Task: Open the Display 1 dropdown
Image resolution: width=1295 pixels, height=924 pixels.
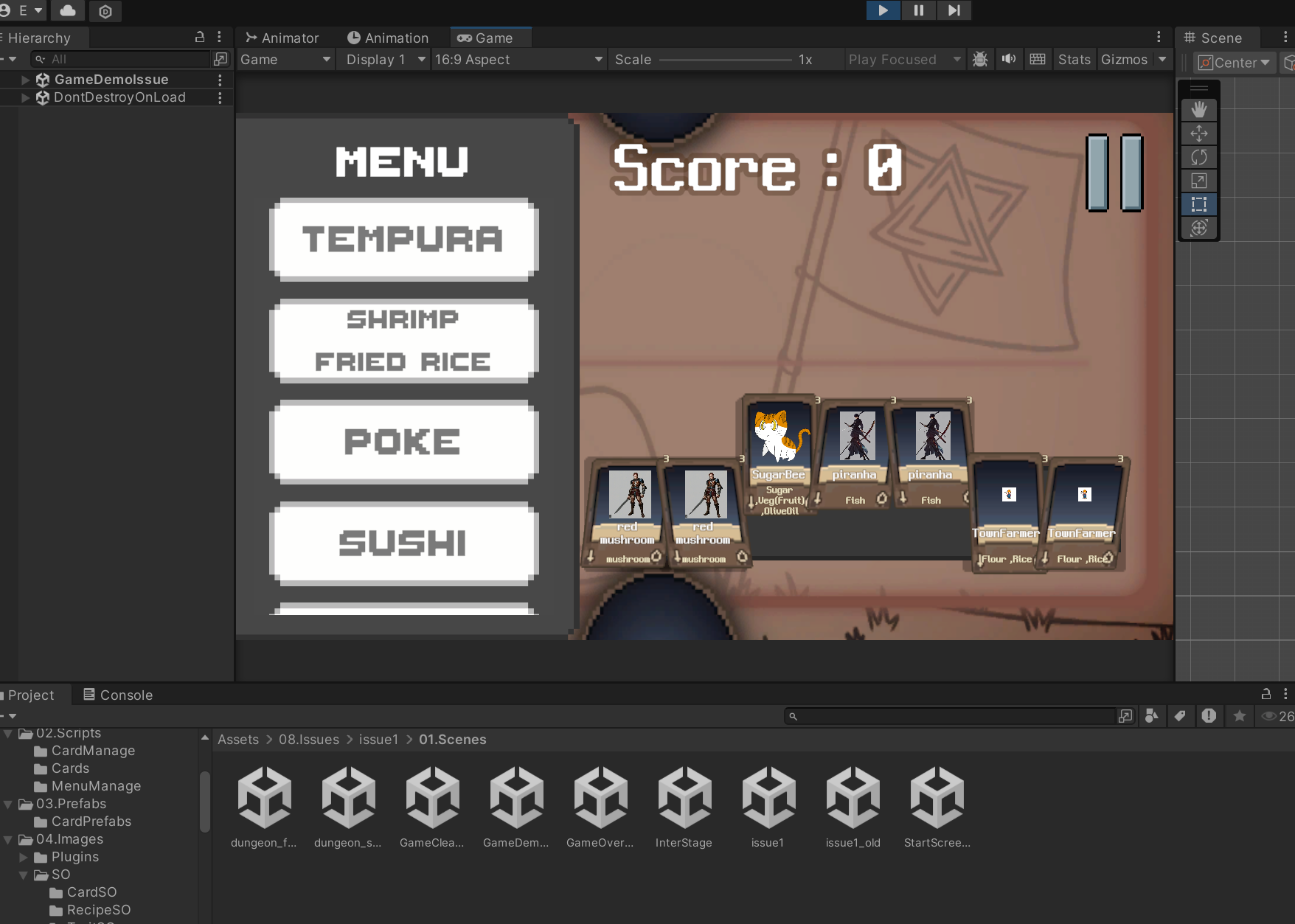Action: tap(385, 59)
